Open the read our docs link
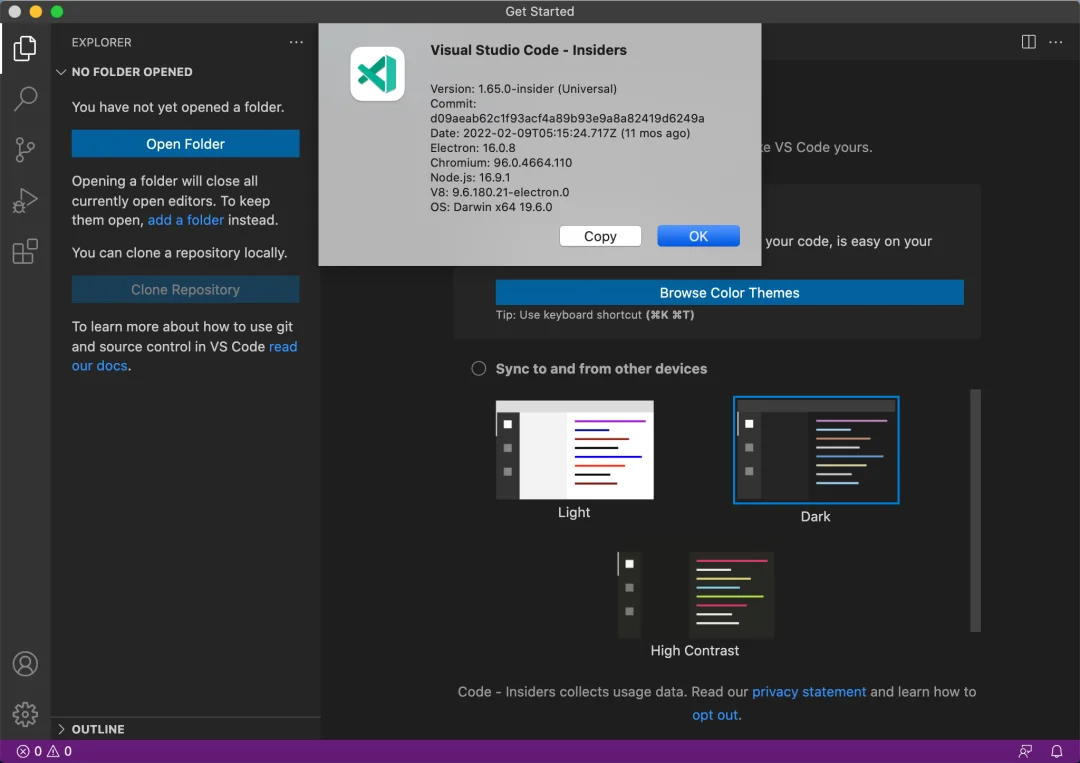The image size is (1080, 763). [x=185, y=356]
